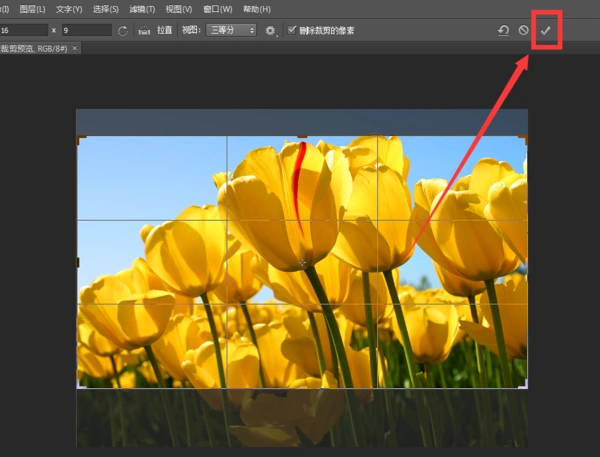Click the top center crop edge handle

pos(302,137)
